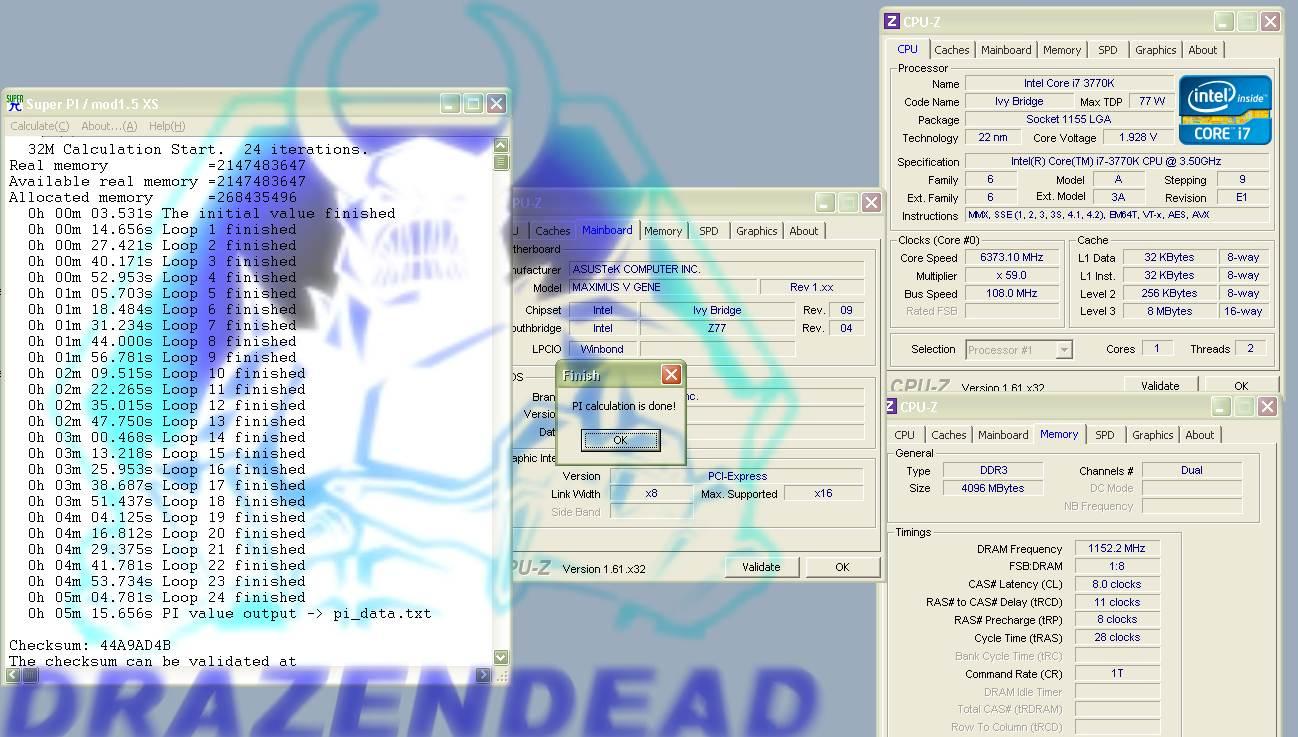Select the Memory tab in bottom CPU-Z window
Screen dimensions: 1298x737
click(1059, 434)
